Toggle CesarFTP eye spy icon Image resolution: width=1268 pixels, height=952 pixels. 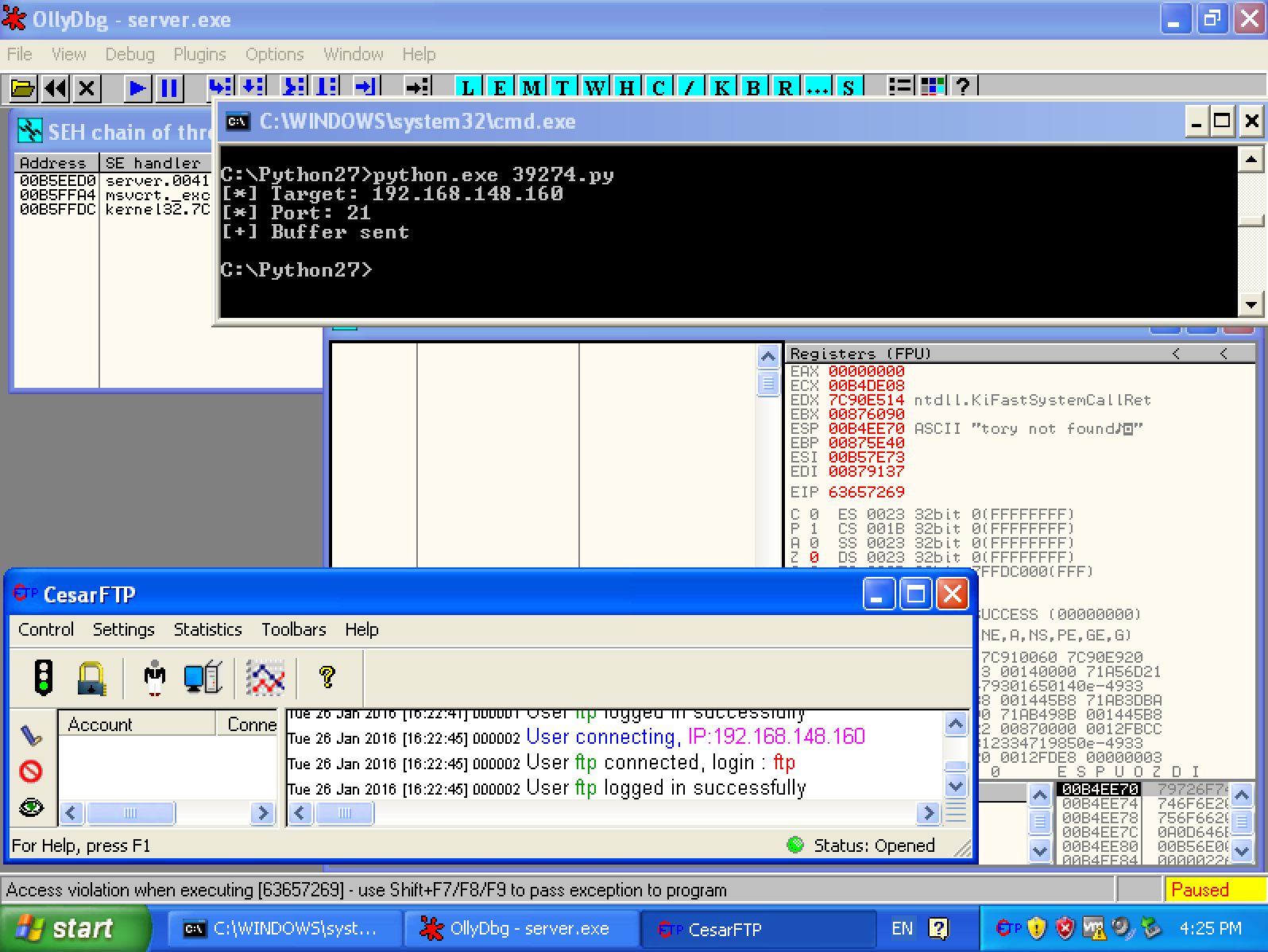tap(31, 808)
